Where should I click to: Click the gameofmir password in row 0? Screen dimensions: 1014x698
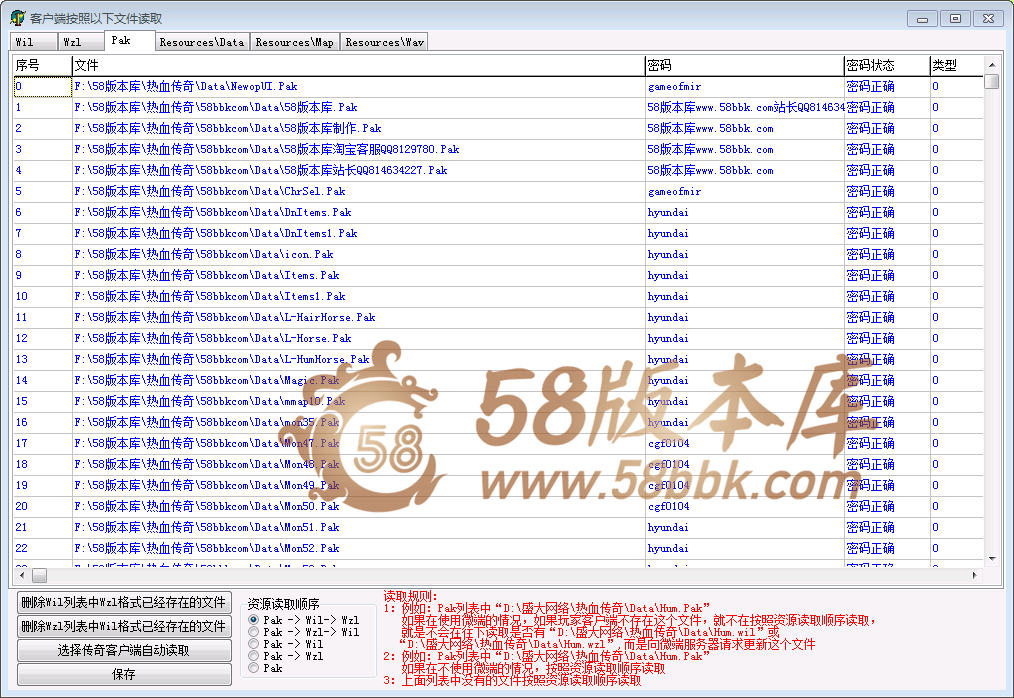point(674,87)
